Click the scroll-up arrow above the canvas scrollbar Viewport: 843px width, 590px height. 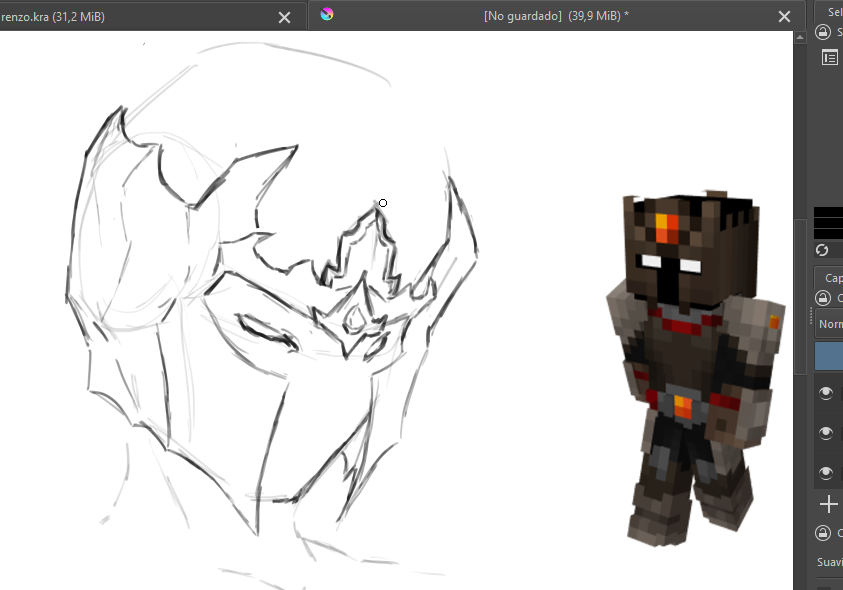point(801,36)
